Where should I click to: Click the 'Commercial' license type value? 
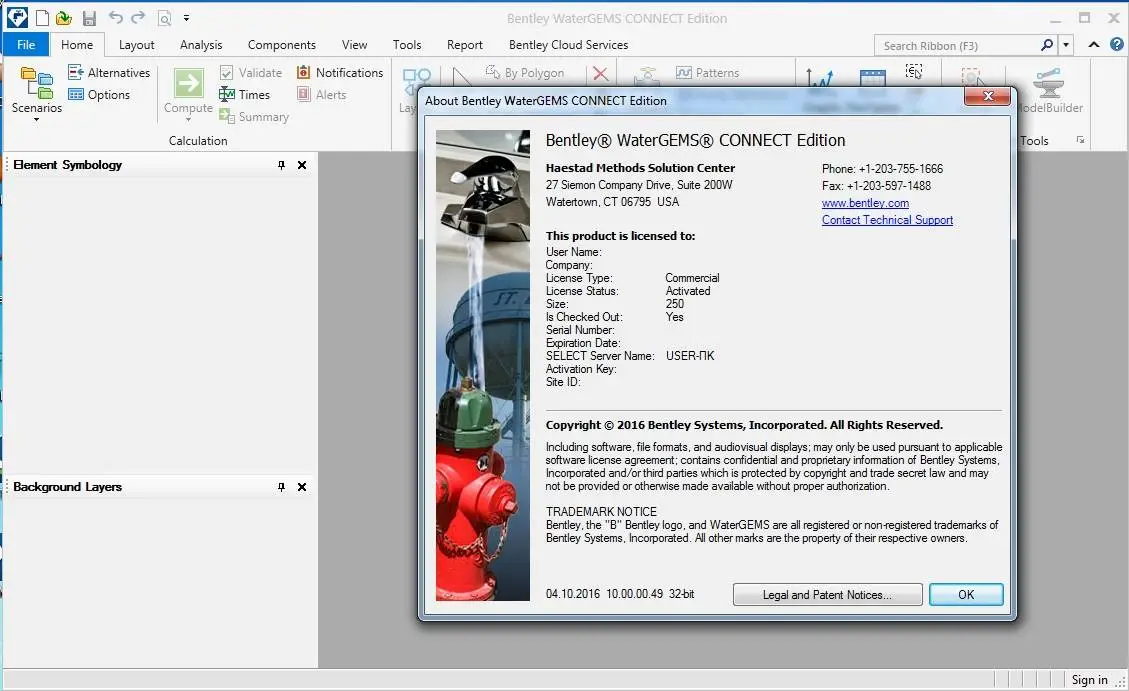click(x=692, y=278)
